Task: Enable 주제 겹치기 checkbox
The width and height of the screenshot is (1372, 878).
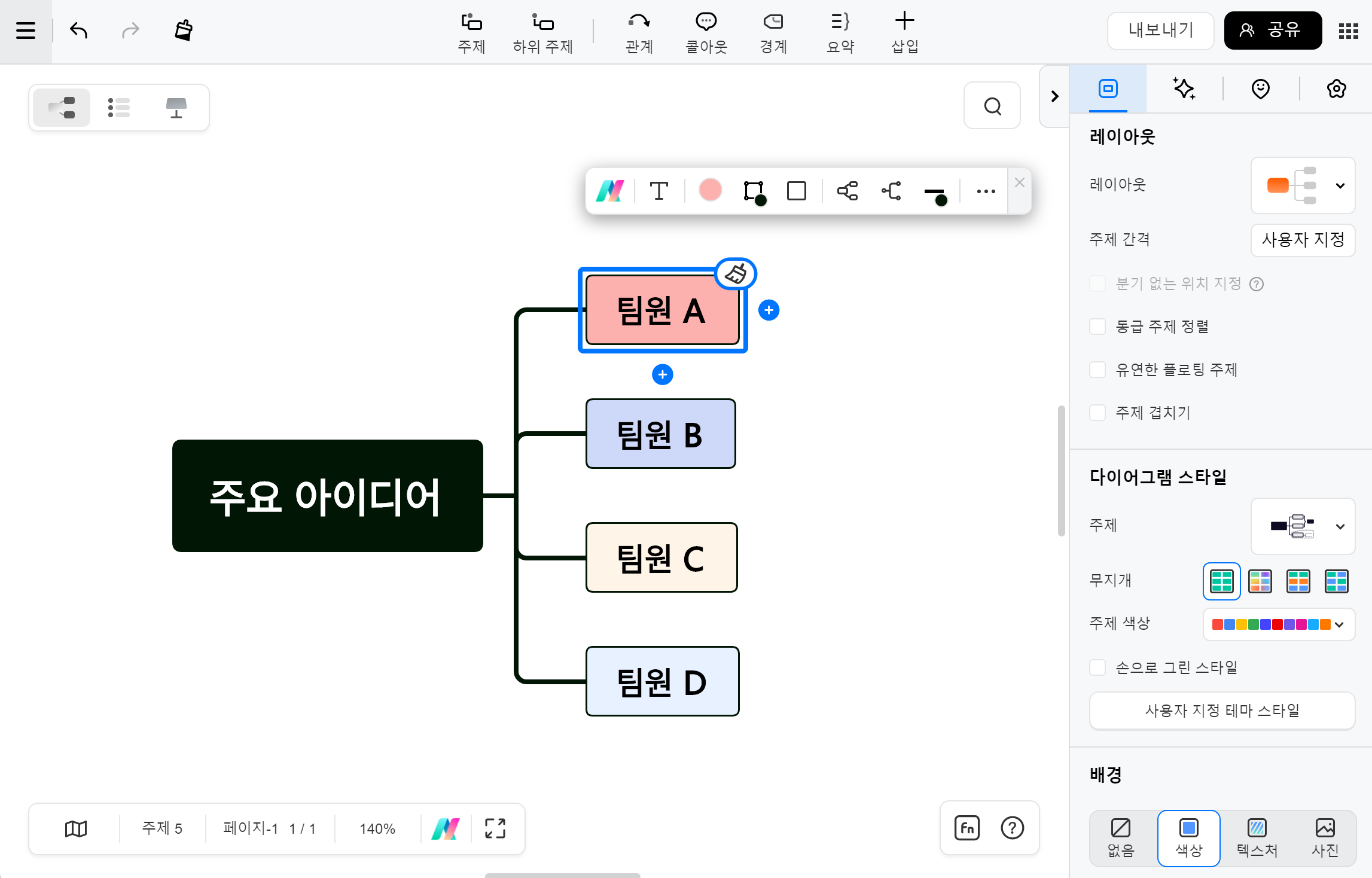Action: [x=1097, y=413]
